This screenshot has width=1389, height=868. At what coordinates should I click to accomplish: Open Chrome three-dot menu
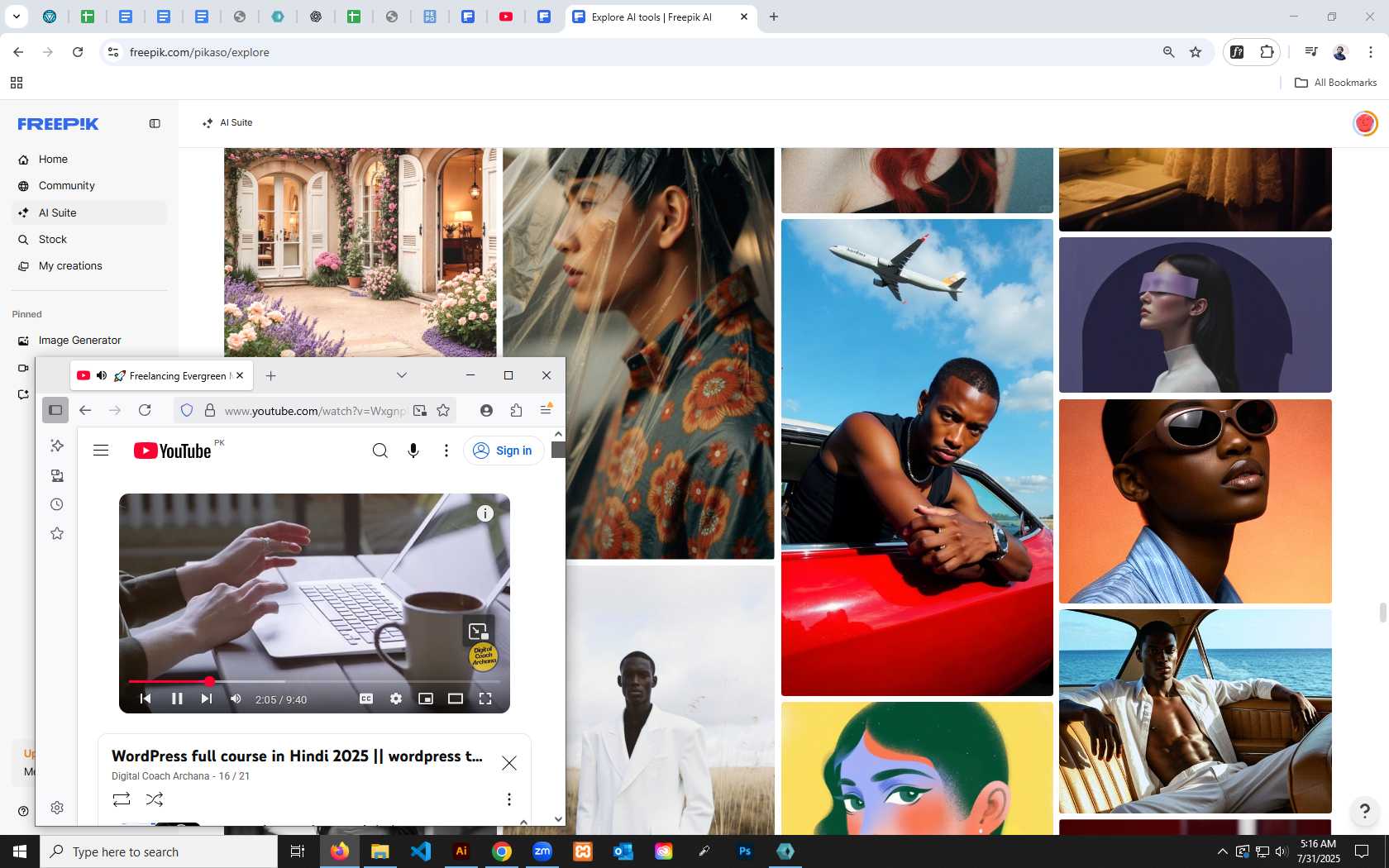1370,52
